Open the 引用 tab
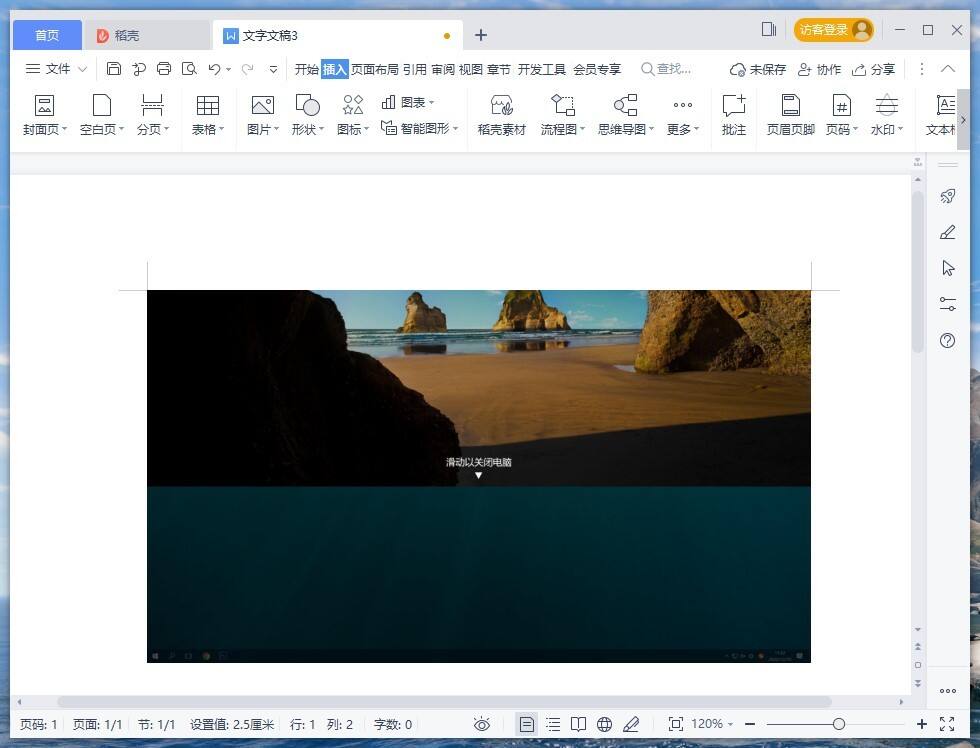The height and width of the screenshot is (748, 980). click(x=414, y=69)
